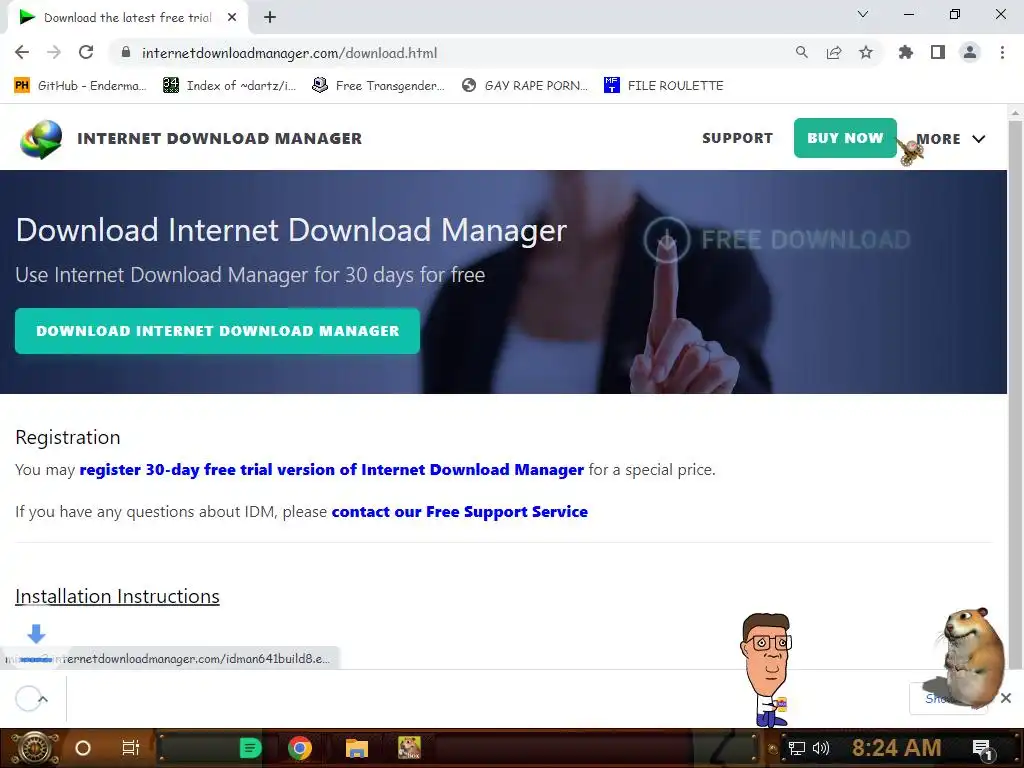Screen dimensions: 1024x768
Task: Open the hamster app in taskbar
Action: pos(409,748)
